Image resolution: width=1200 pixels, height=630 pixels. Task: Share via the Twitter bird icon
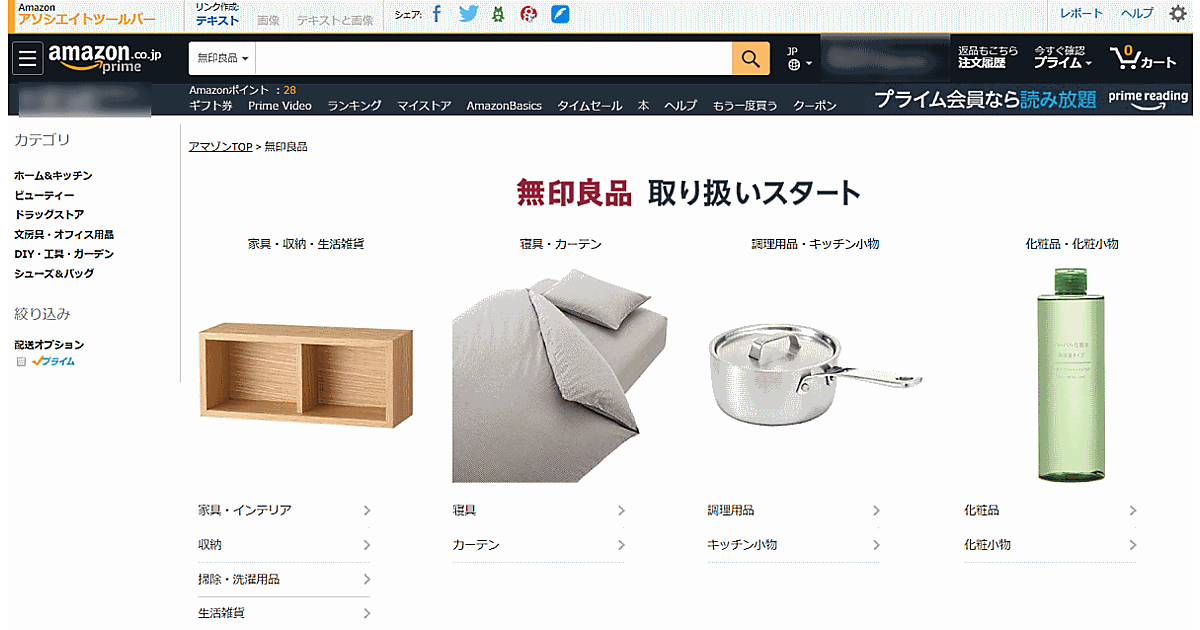tap(468, 14)
